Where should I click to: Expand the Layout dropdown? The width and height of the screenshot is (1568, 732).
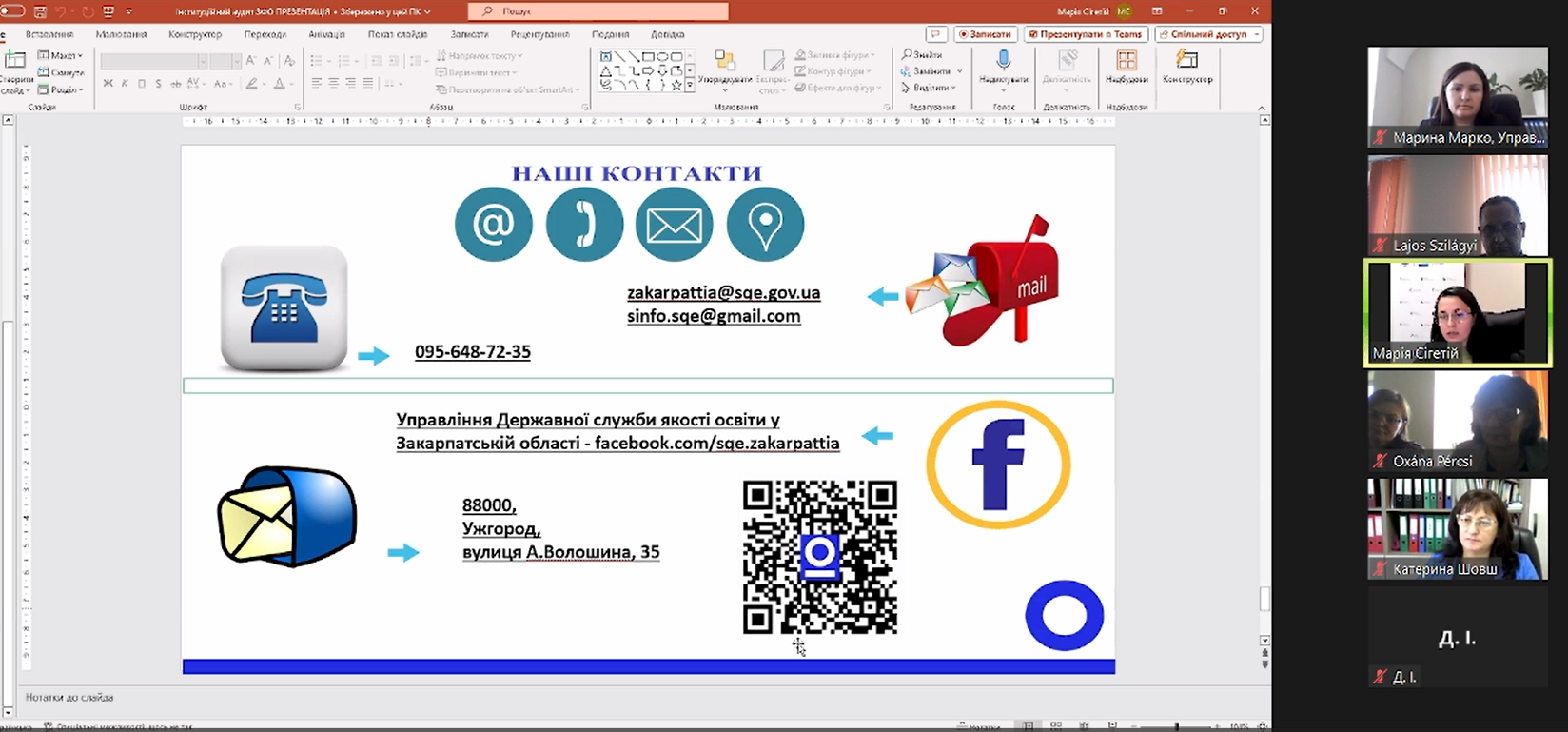(x=61, y=55)
